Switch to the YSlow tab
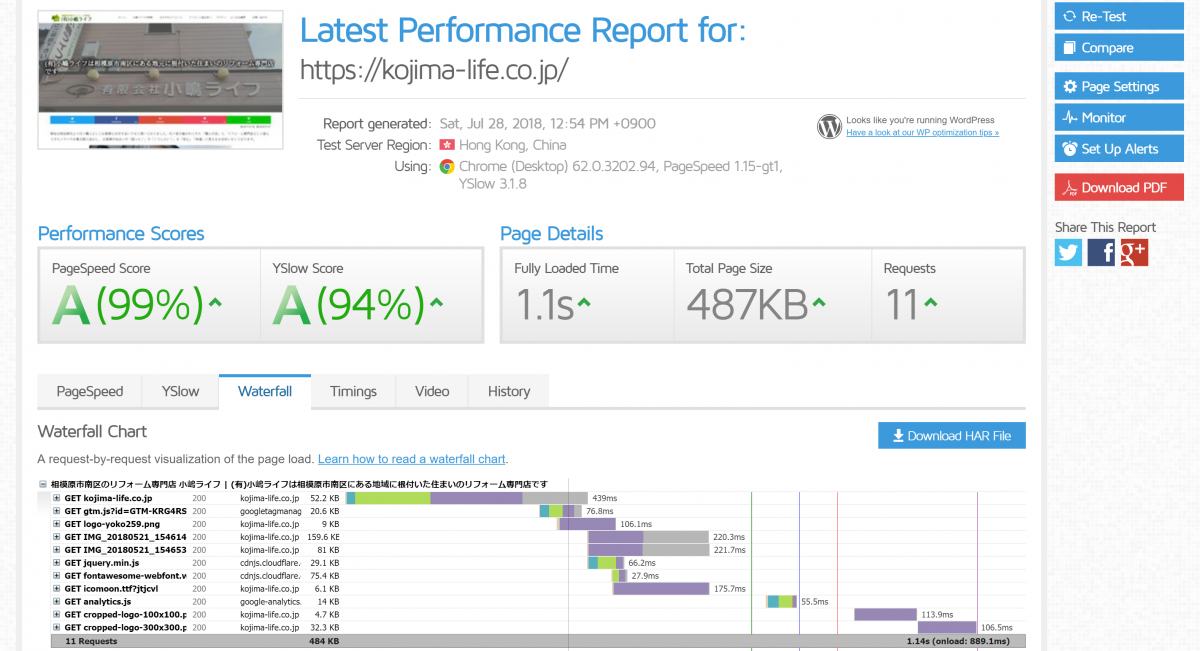Image resolution: width=1200 pixels, height=651 pixels. [181, 391]
